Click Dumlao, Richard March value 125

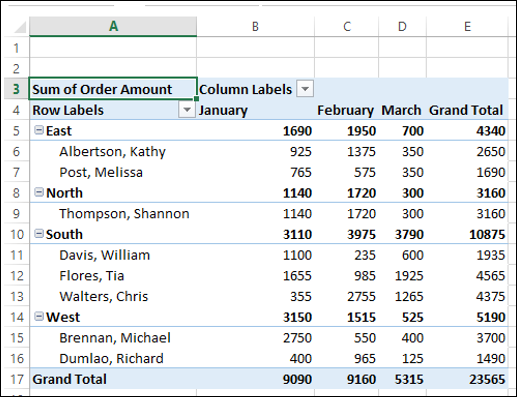[413, 358]
